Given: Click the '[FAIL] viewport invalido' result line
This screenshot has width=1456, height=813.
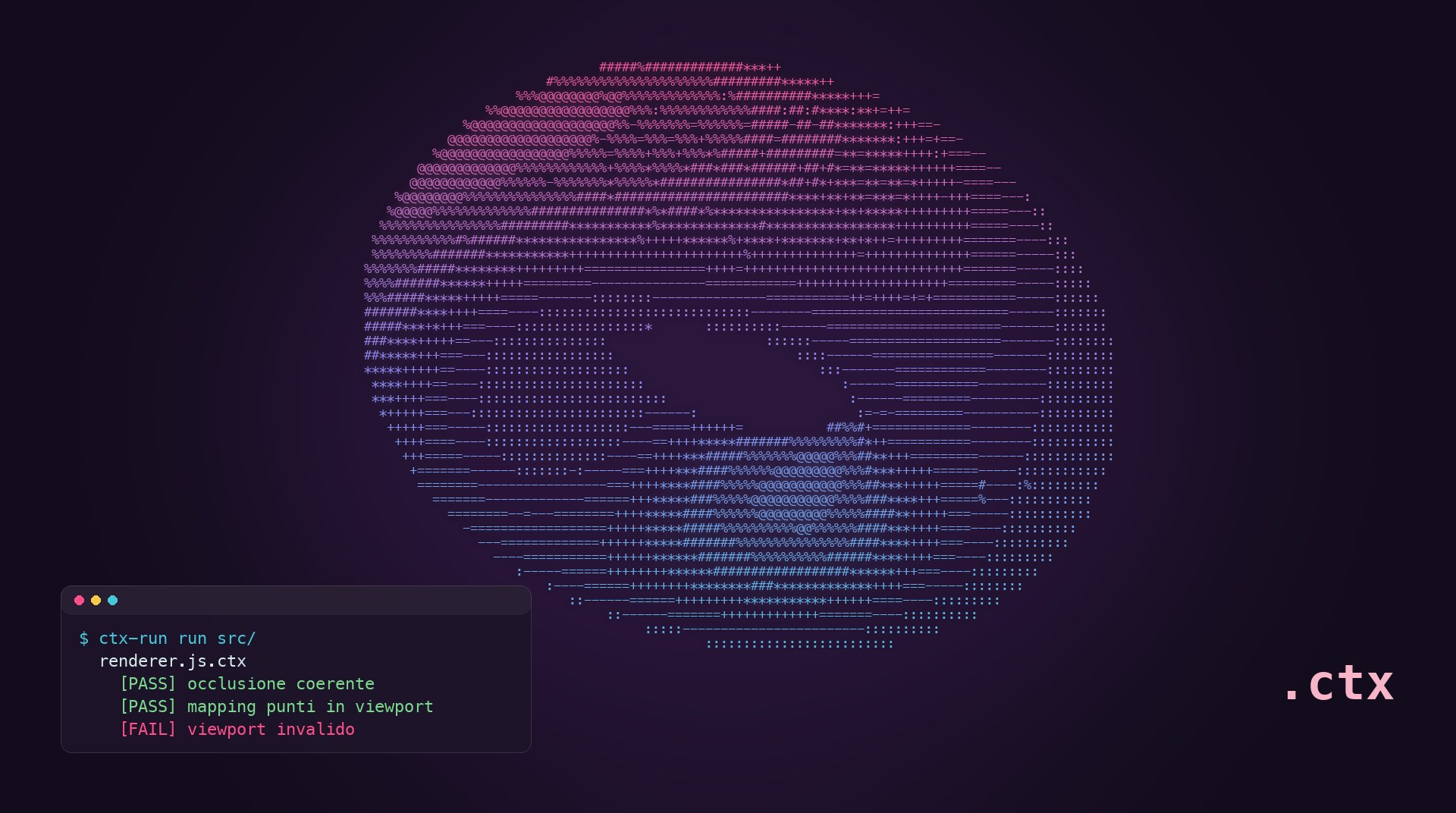Looking at the screenshot, I should (x=237, y=730).
